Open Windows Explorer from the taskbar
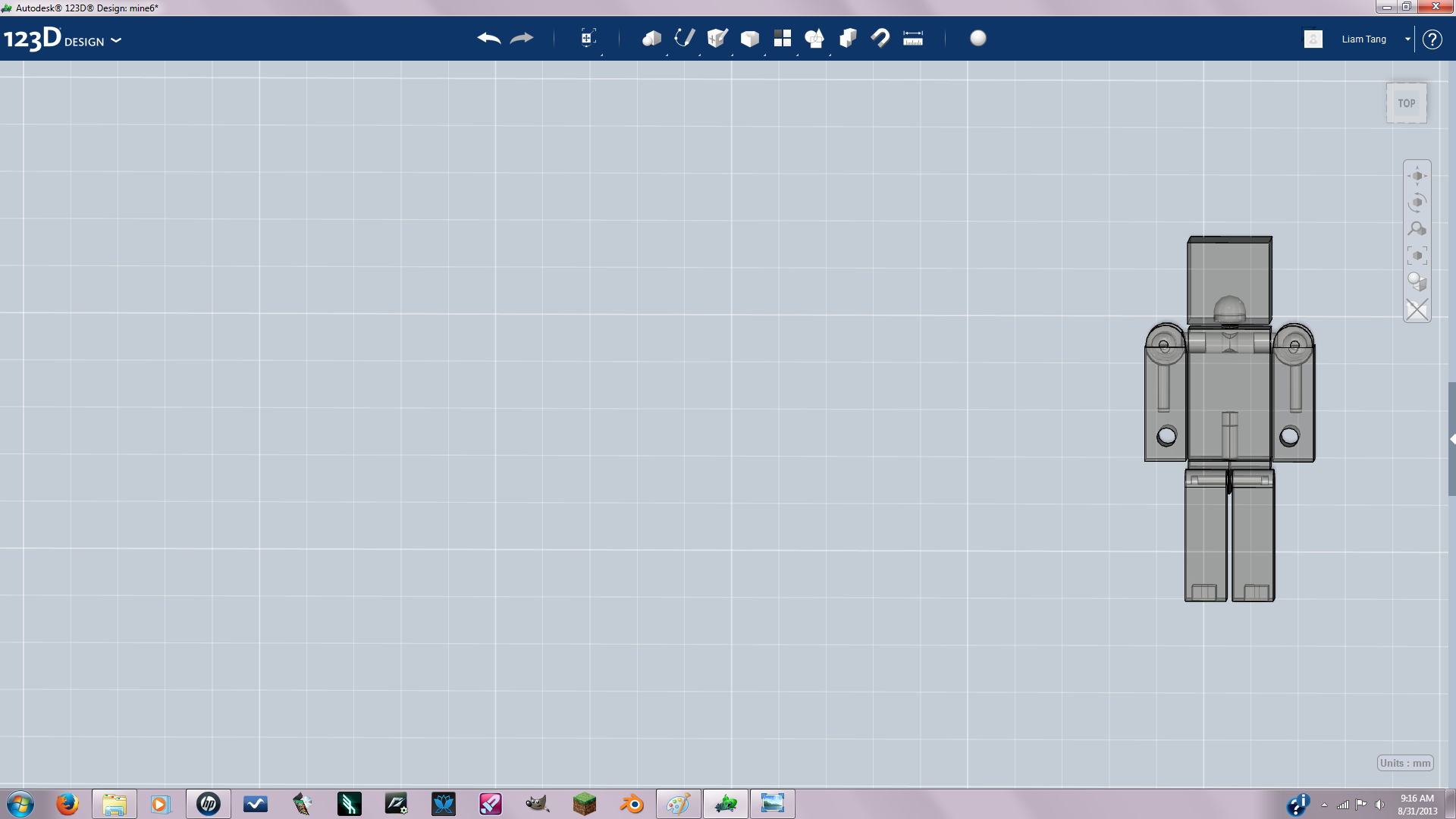This screenshot has width=1456, height=819. pyautogui.click(x=115, y=804)
